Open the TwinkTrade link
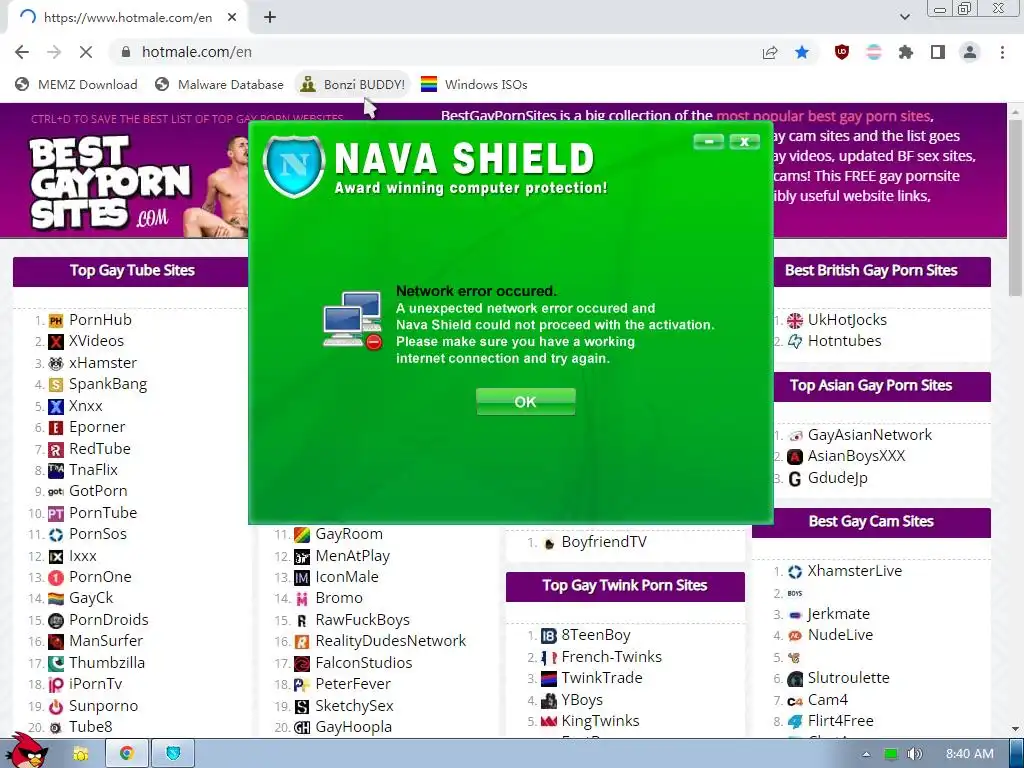 (601, 678)
